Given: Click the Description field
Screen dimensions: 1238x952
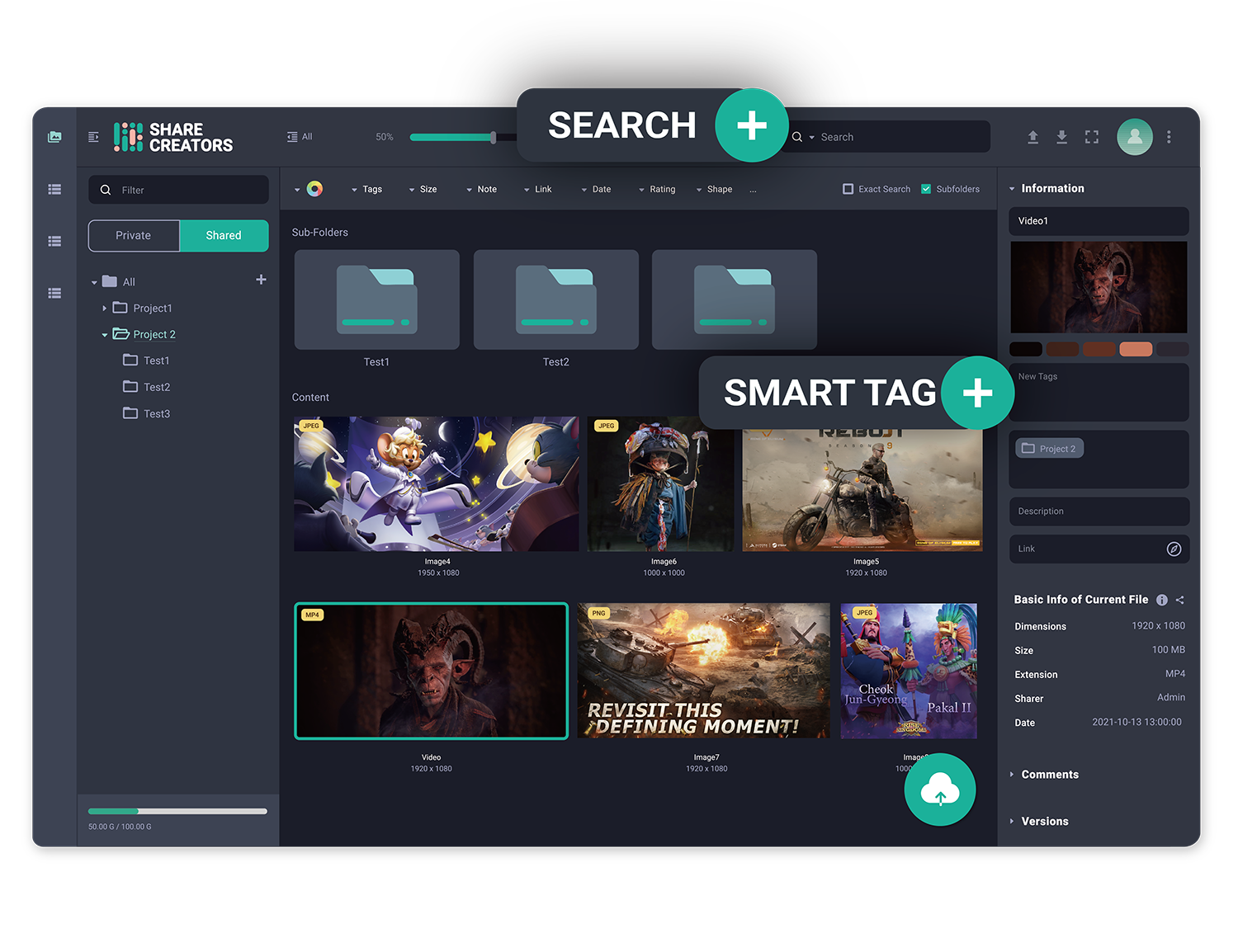Looking at the screenshot, I should pos(1099,511).
